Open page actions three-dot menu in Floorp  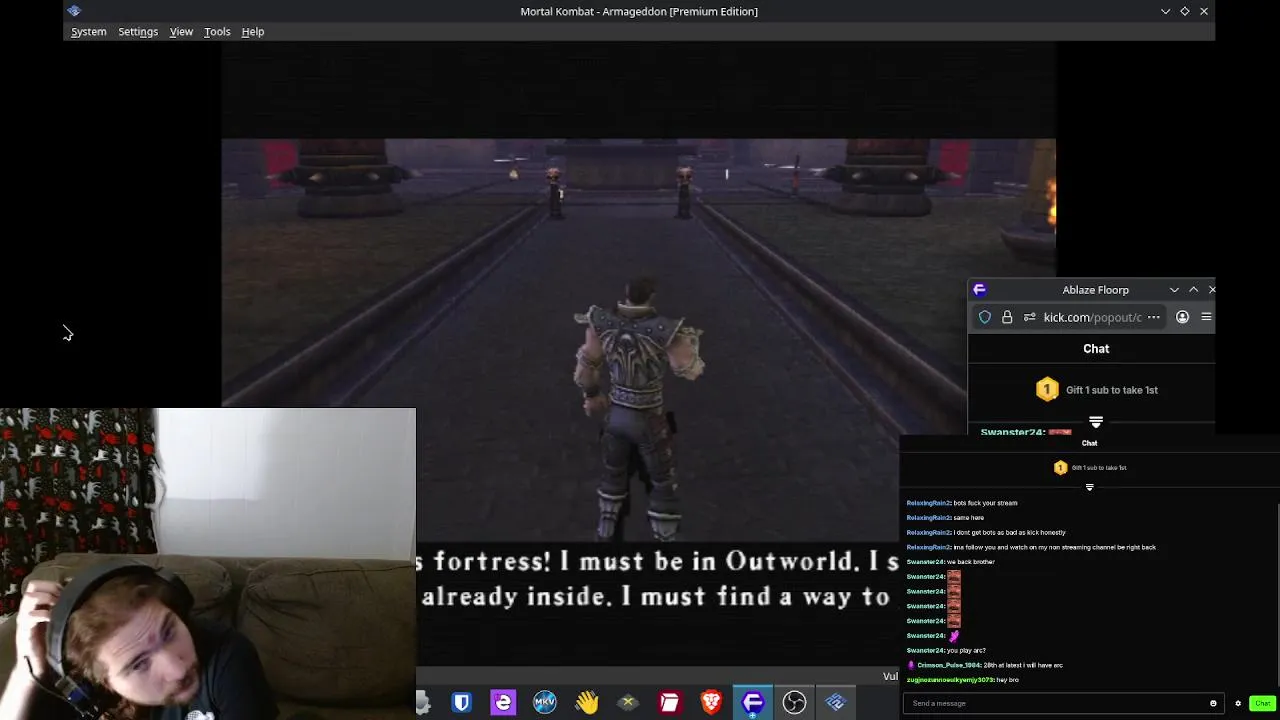(1154, 317)
